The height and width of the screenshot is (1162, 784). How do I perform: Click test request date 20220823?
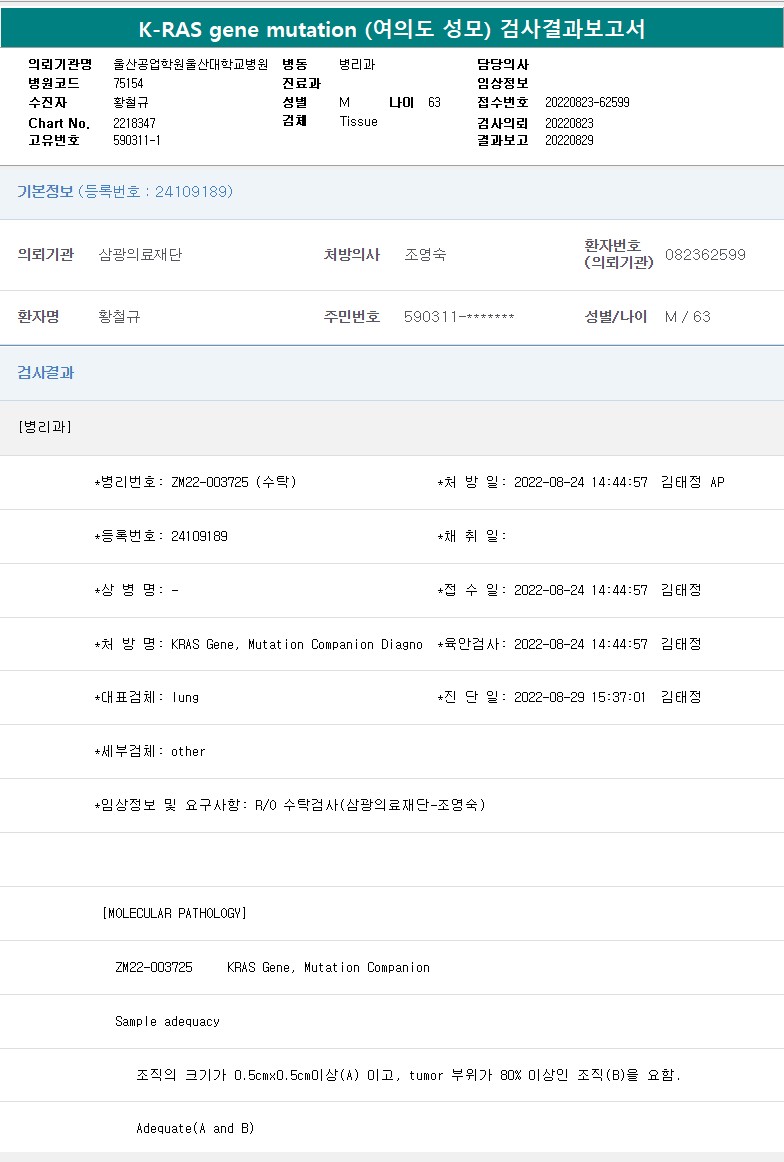click(x=569, y=123)
